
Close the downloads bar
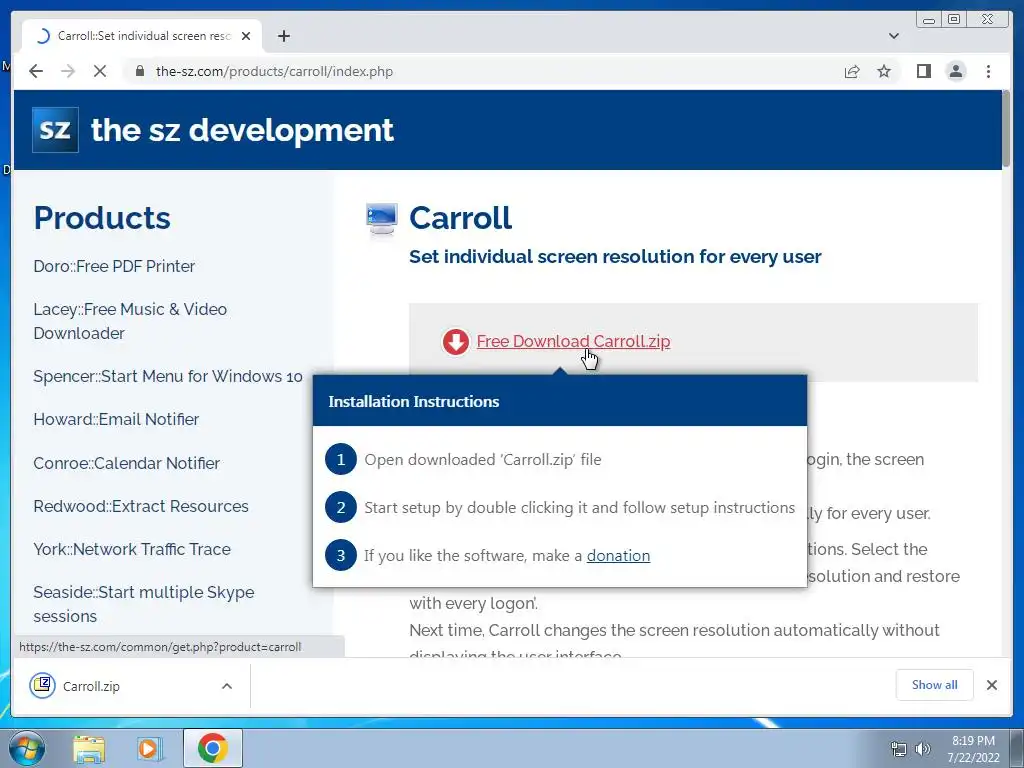pos(991,685)
